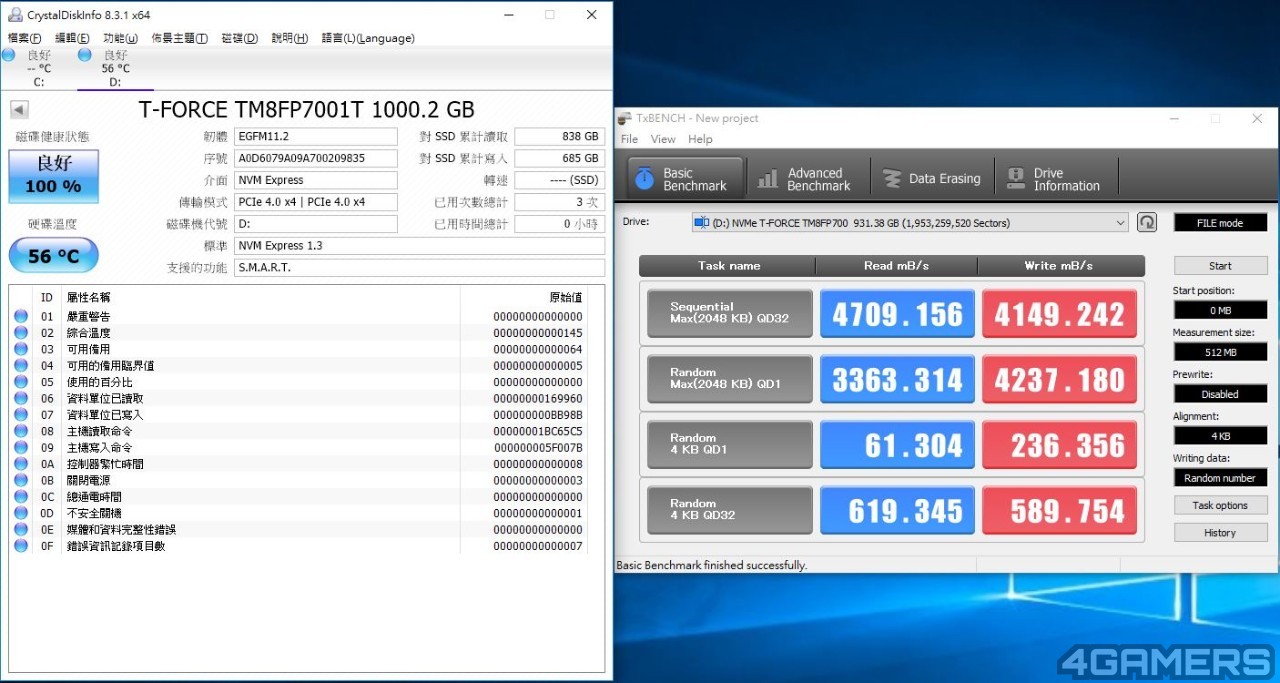Click the serial number field A0D6079A09A700209835
This screenshot has height=683, width=1280.
tap(316, 158)
